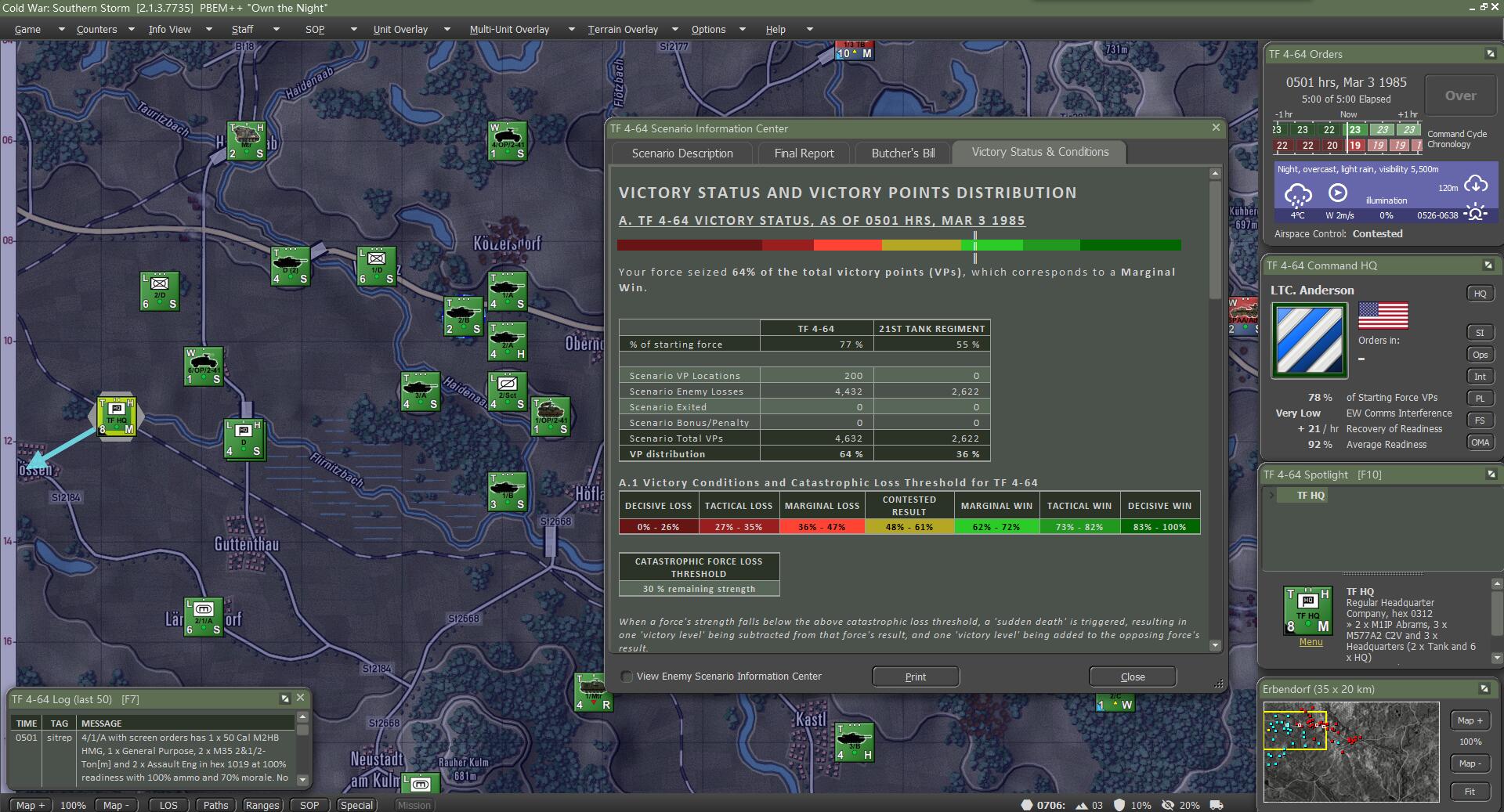
Task: Switch to the Final Report tab
Action: pos(804,153)
